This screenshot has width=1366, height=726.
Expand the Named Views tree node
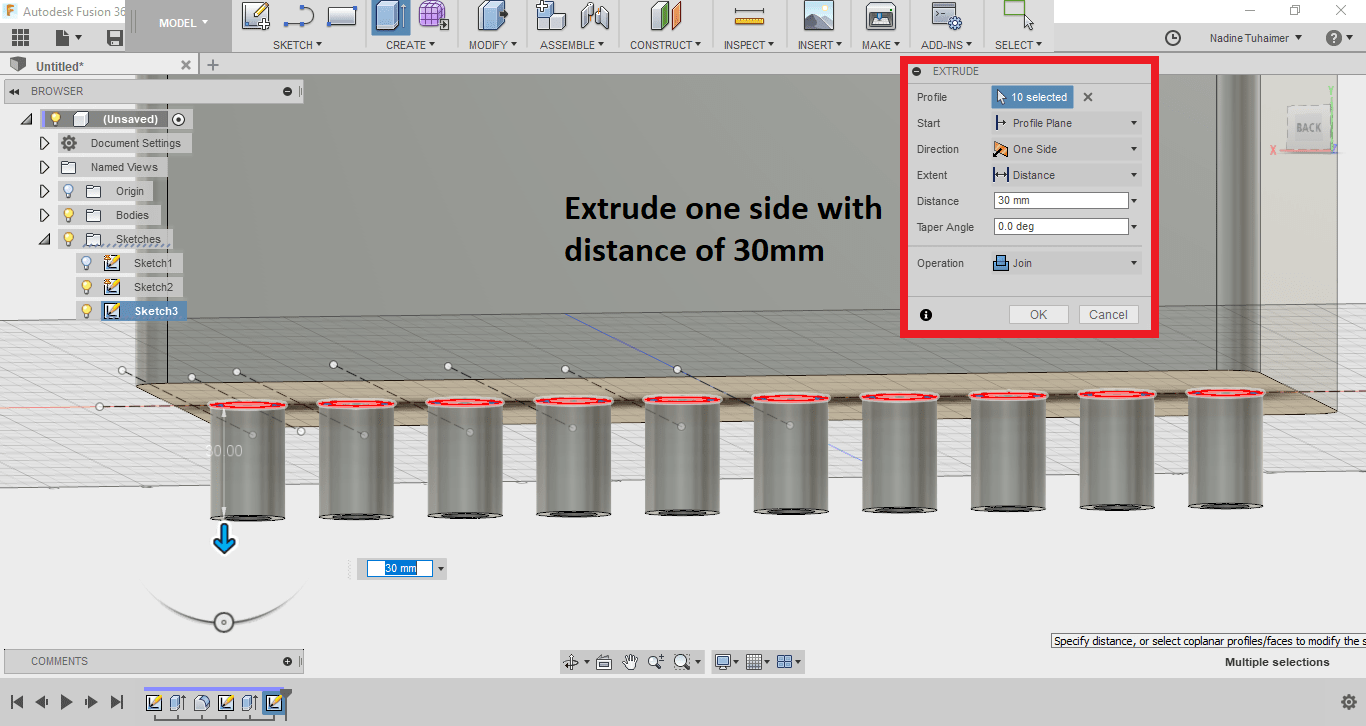44,167
